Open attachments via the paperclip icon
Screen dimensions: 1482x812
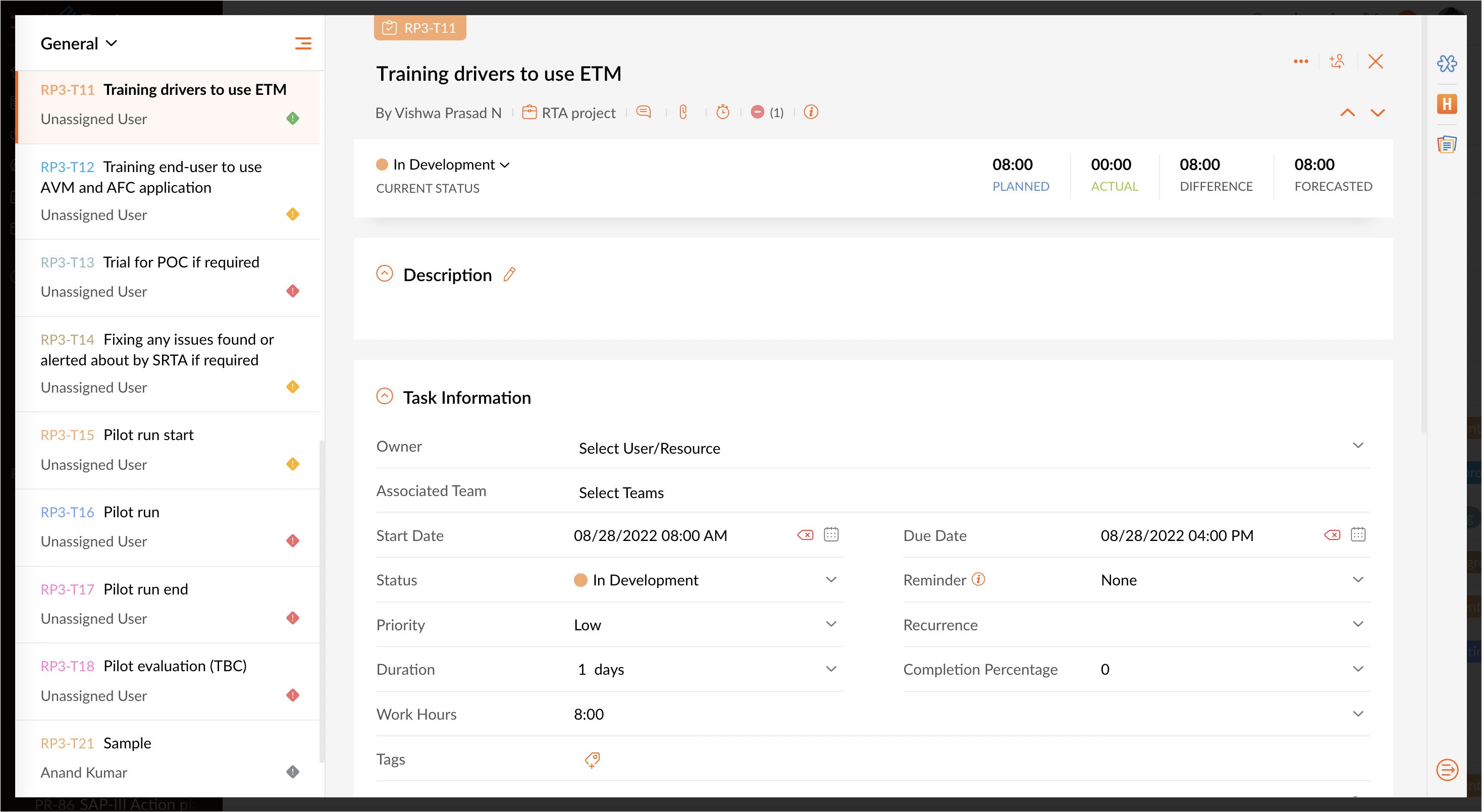pos(683,112)
